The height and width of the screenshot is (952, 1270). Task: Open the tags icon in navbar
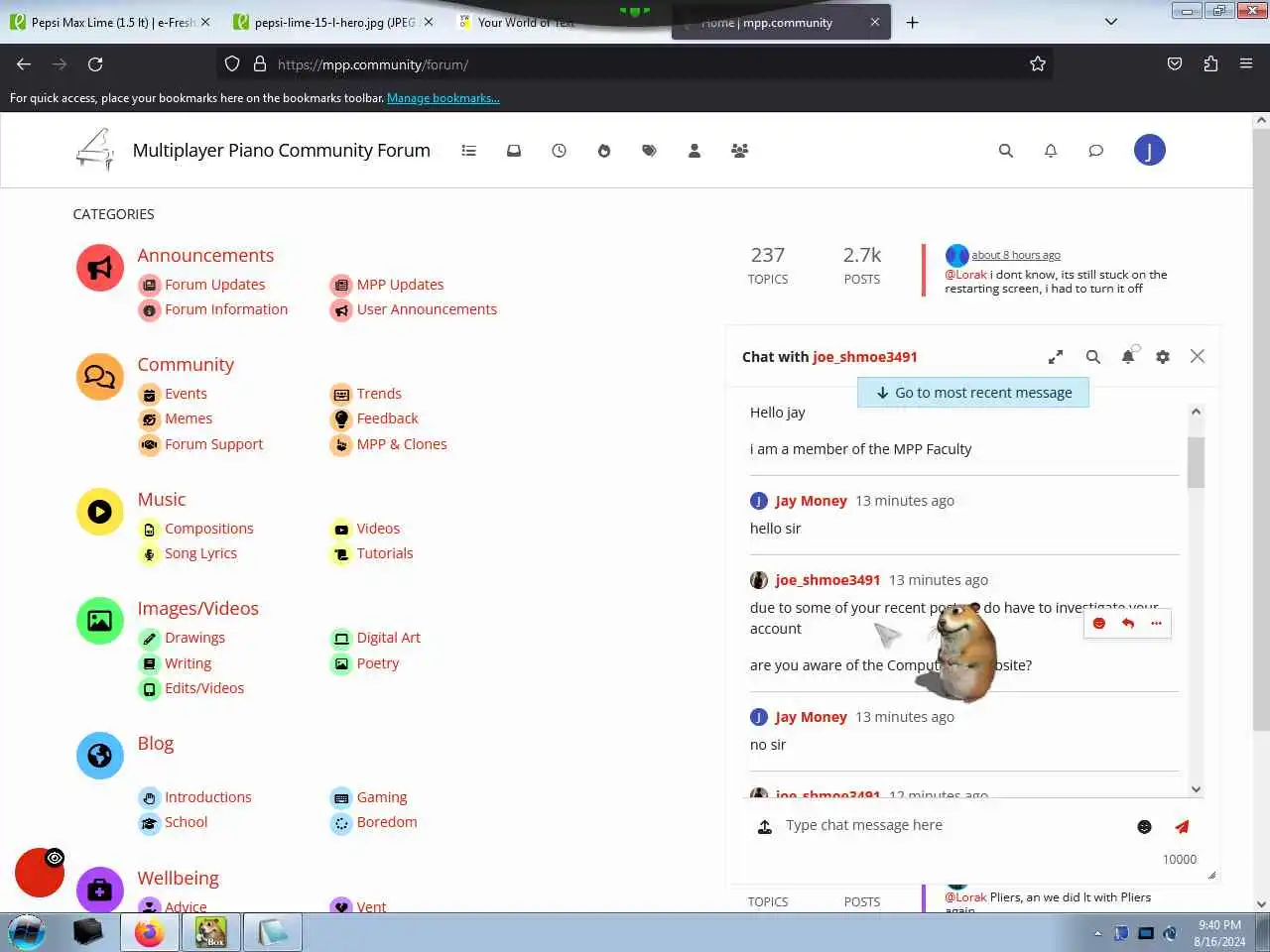[649, 151]
